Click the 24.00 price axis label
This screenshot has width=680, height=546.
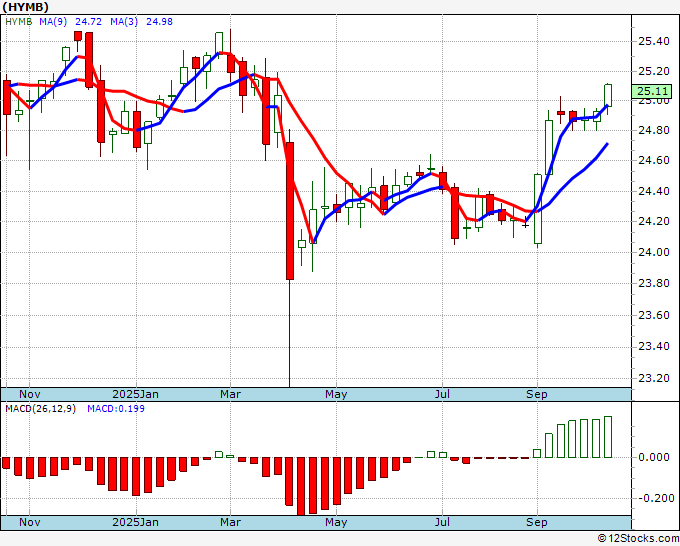click(654, 252)
